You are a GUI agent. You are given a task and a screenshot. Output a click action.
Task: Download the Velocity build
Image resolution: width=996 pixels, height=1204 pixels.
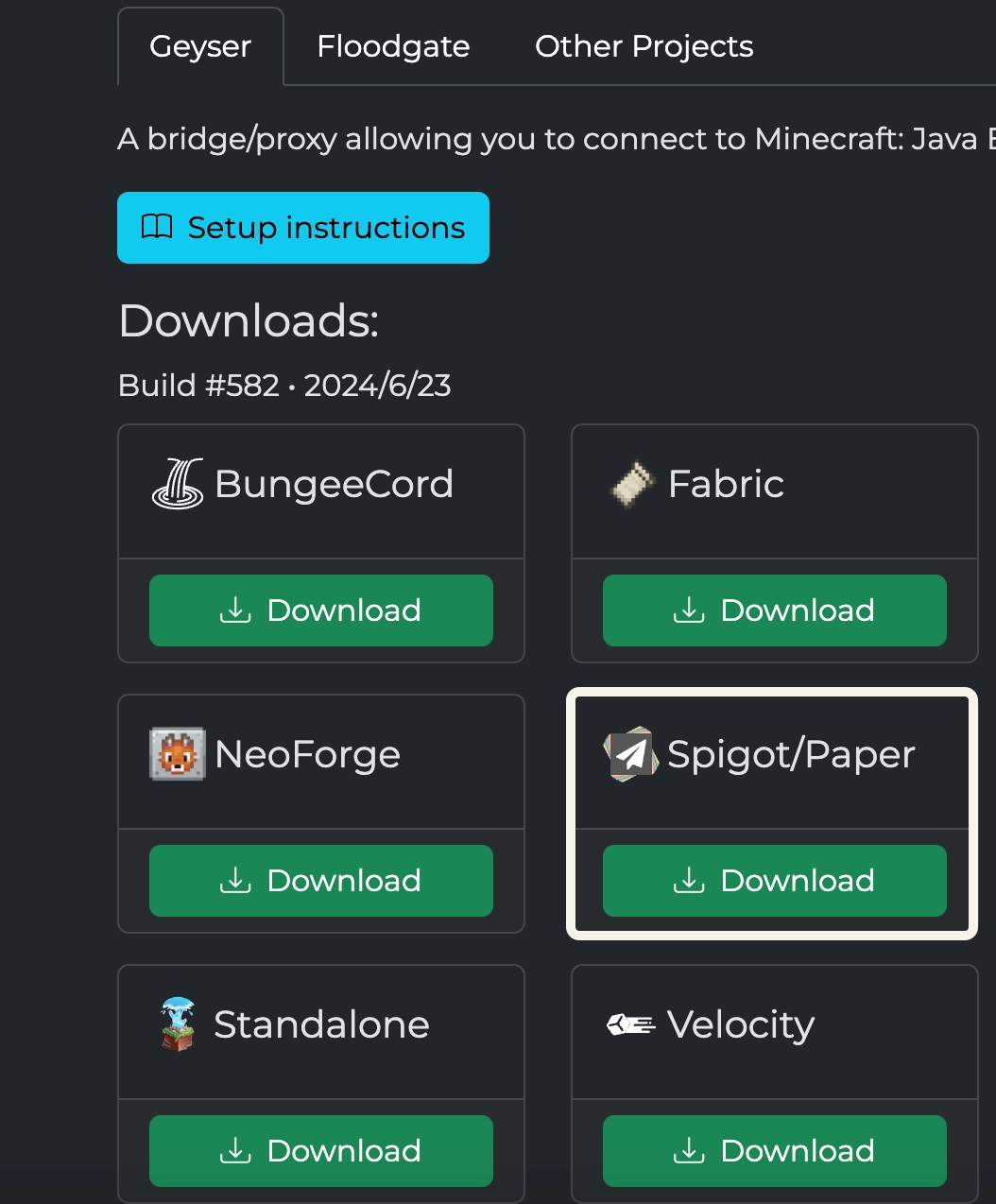point(774,1151)
